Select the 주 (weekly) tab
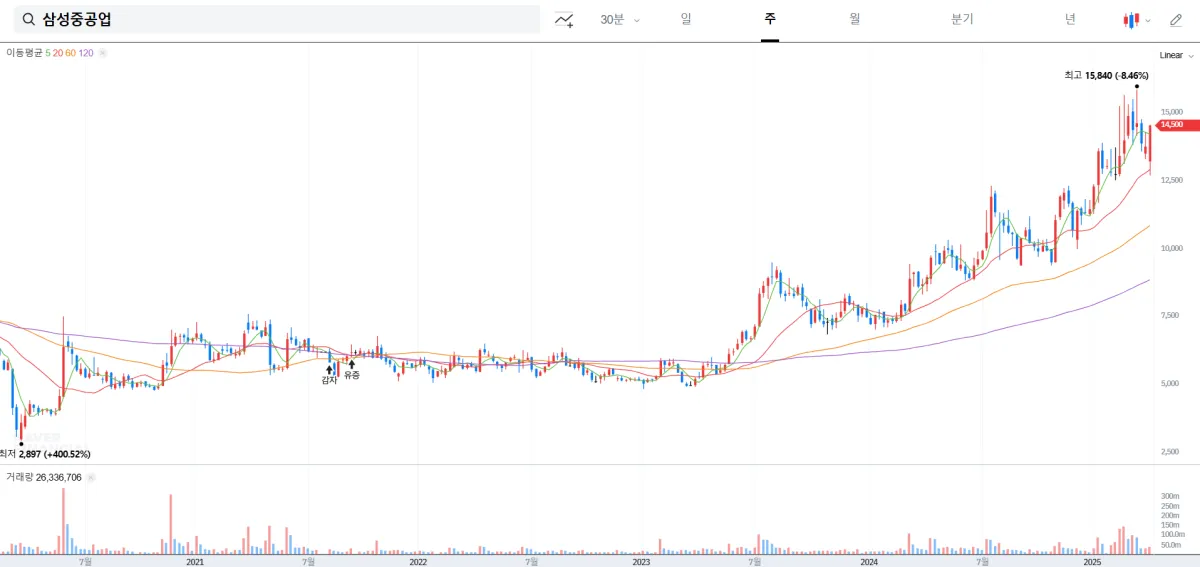The height and width of the screenshot is (567, 1200). [x=770, y=19]
